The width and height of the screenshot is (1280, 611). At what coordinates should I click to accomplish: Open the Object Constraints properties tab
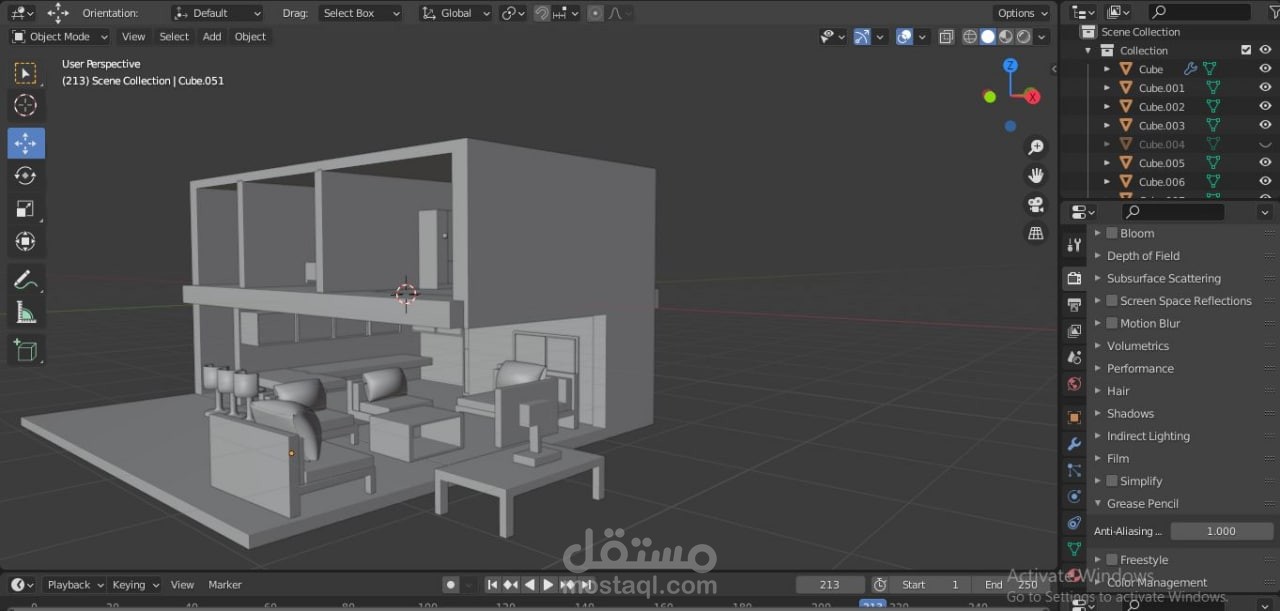coord(1074,522)
